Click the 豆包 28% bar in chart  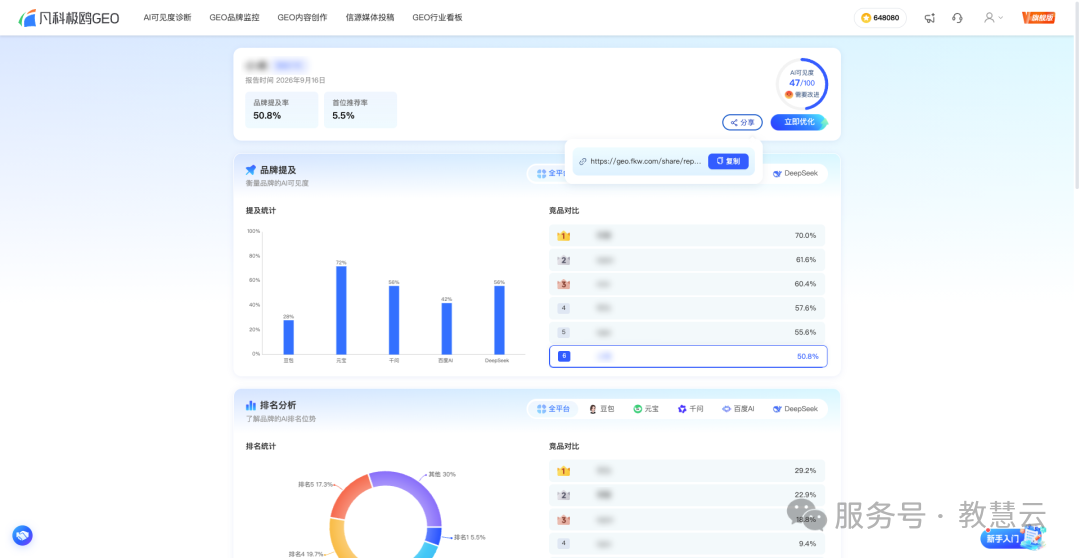pos(289,337)
